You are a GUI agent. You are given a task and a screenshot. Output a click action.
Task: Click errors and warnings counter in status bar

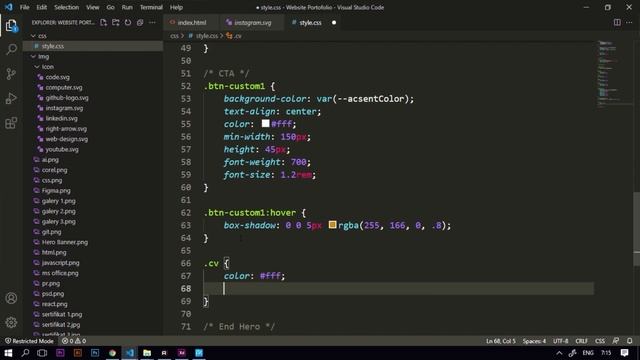[74, 341]
